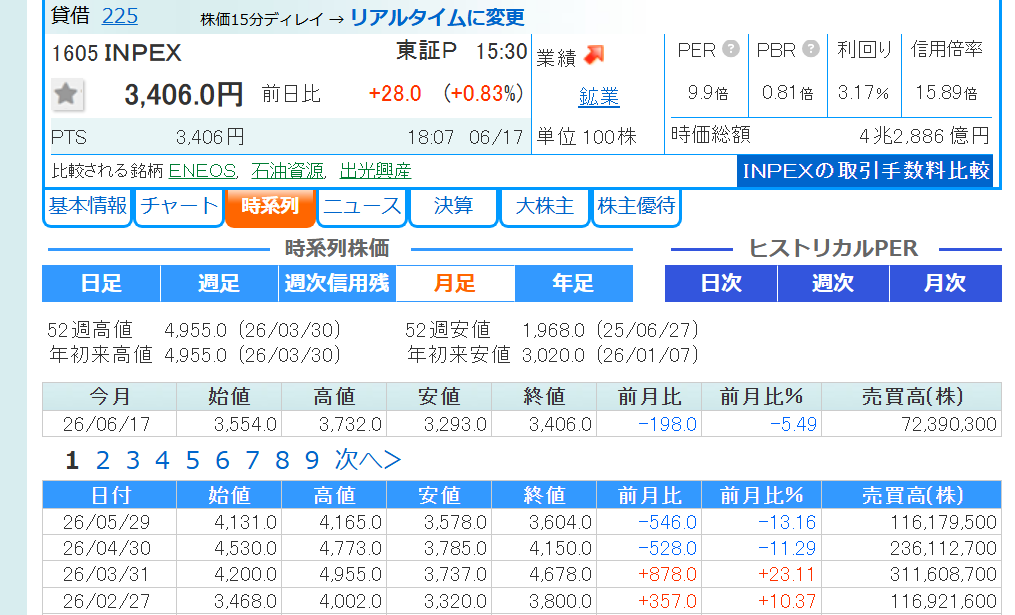The height and width of the screenshot is (615, 1015).
Task: Open 日次 historical PER
Action: (721, 284)
